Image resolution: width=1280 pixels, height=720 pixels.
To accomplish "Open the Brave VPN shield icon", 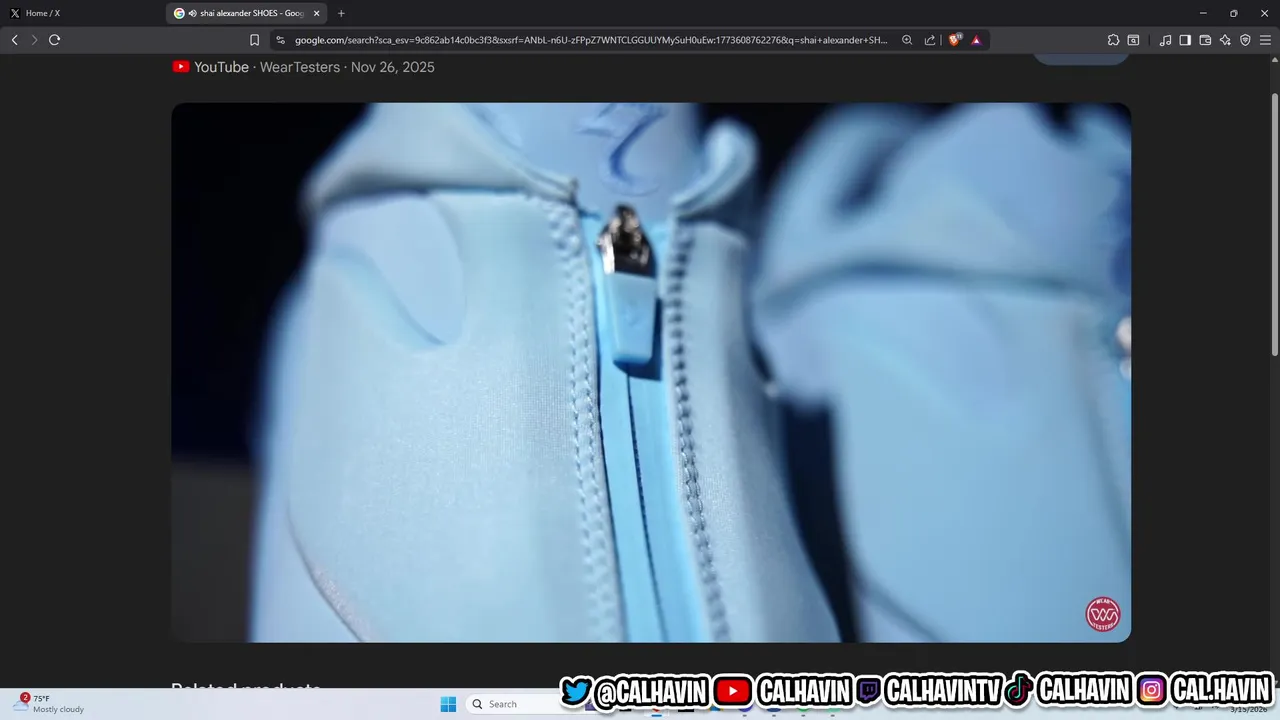I will (1245, 40).
